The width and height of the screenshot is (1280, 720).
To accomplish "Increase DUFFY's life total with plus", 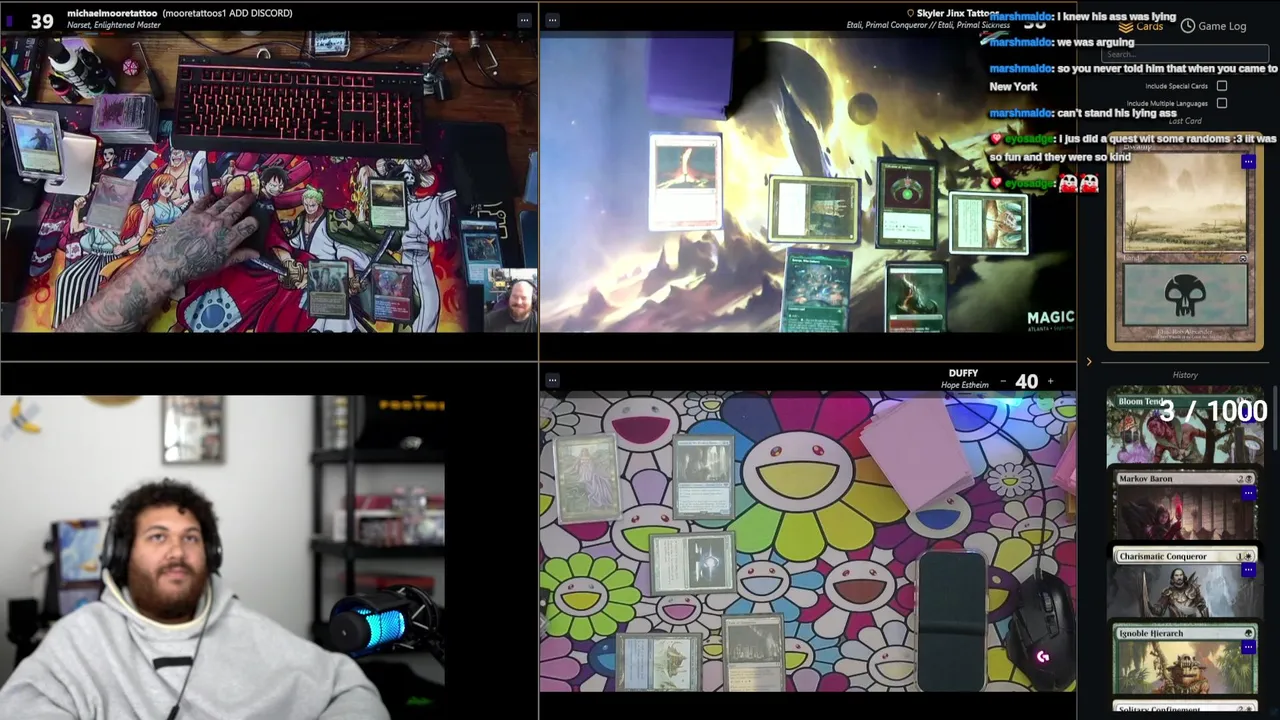I will point(1049,381).
